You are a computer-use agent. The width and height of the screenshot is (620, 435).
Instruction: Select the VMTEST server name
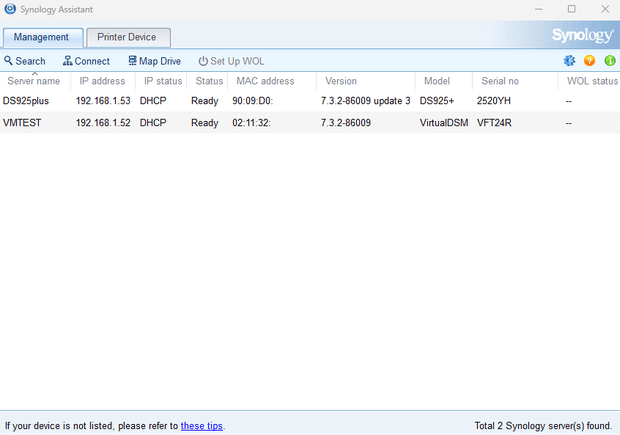[x=22, y=123]
